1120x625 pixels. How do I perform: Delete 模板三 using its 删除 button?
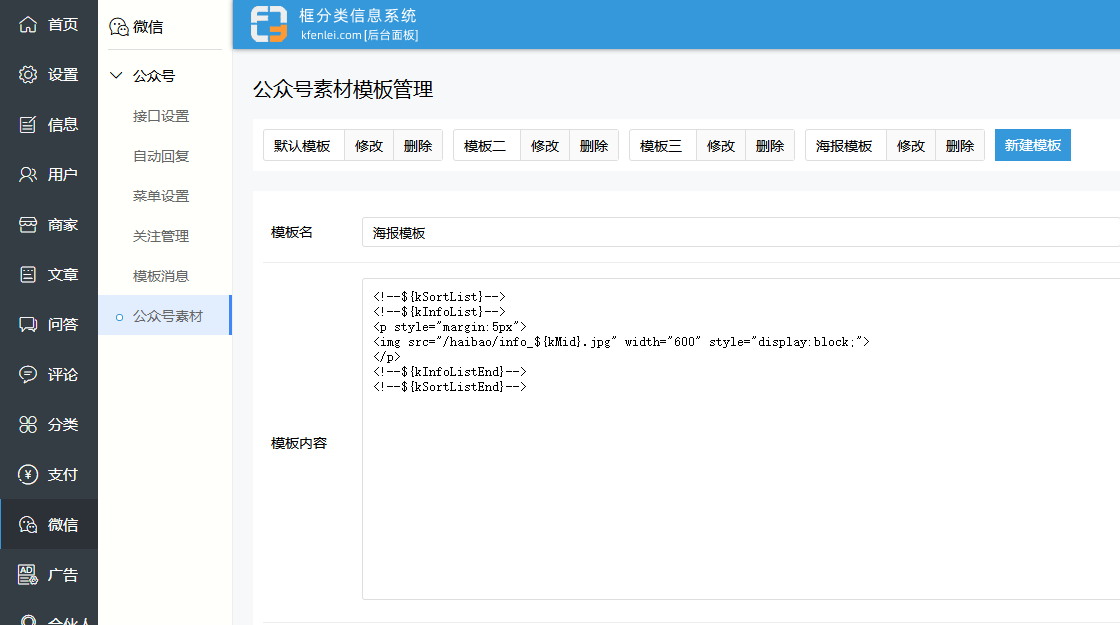(770, 145)
